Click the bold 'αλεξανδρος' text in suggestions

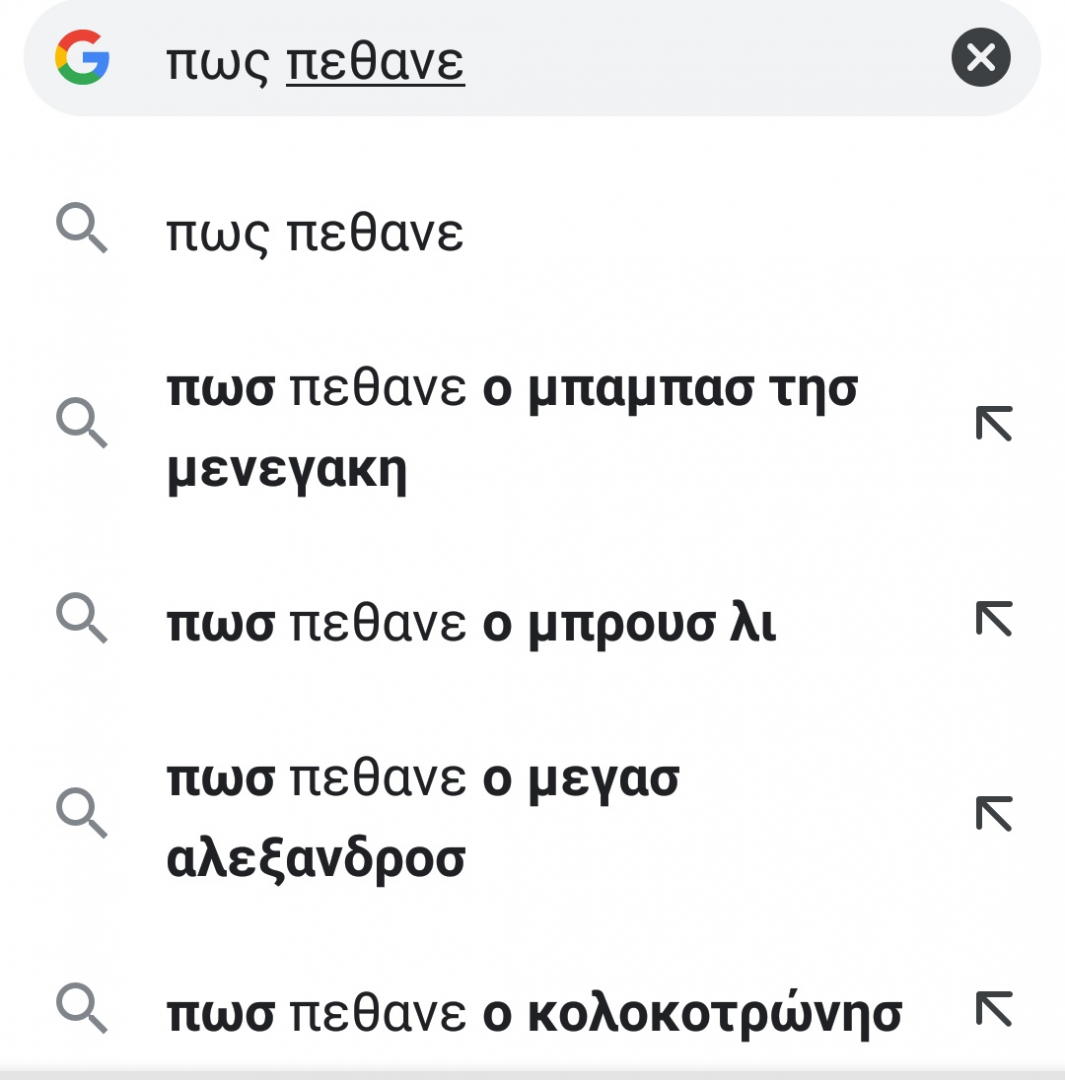[316, 860]
